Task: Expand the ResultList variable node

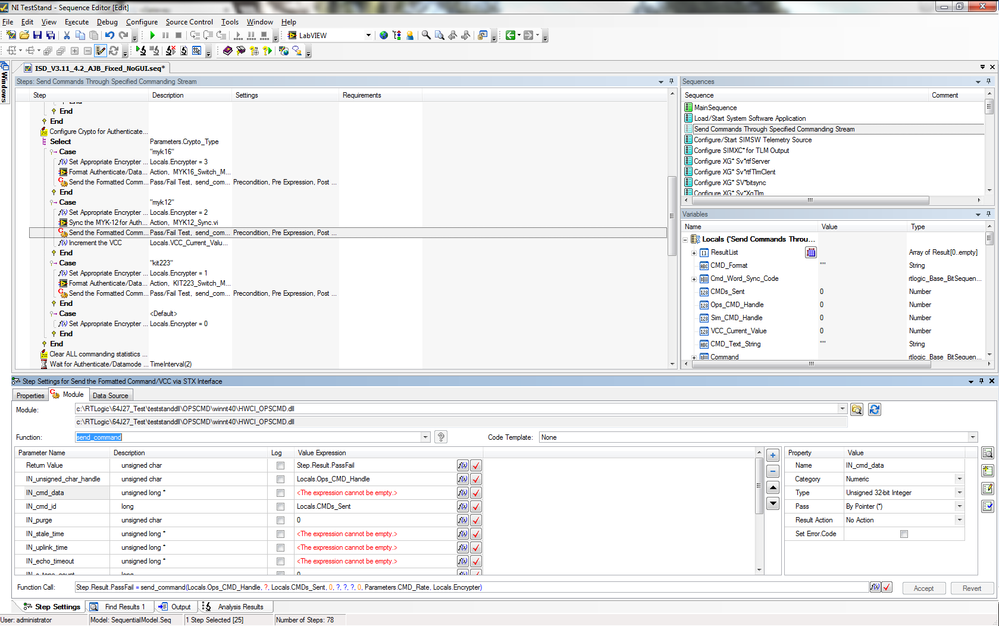Action: point(694,253)
